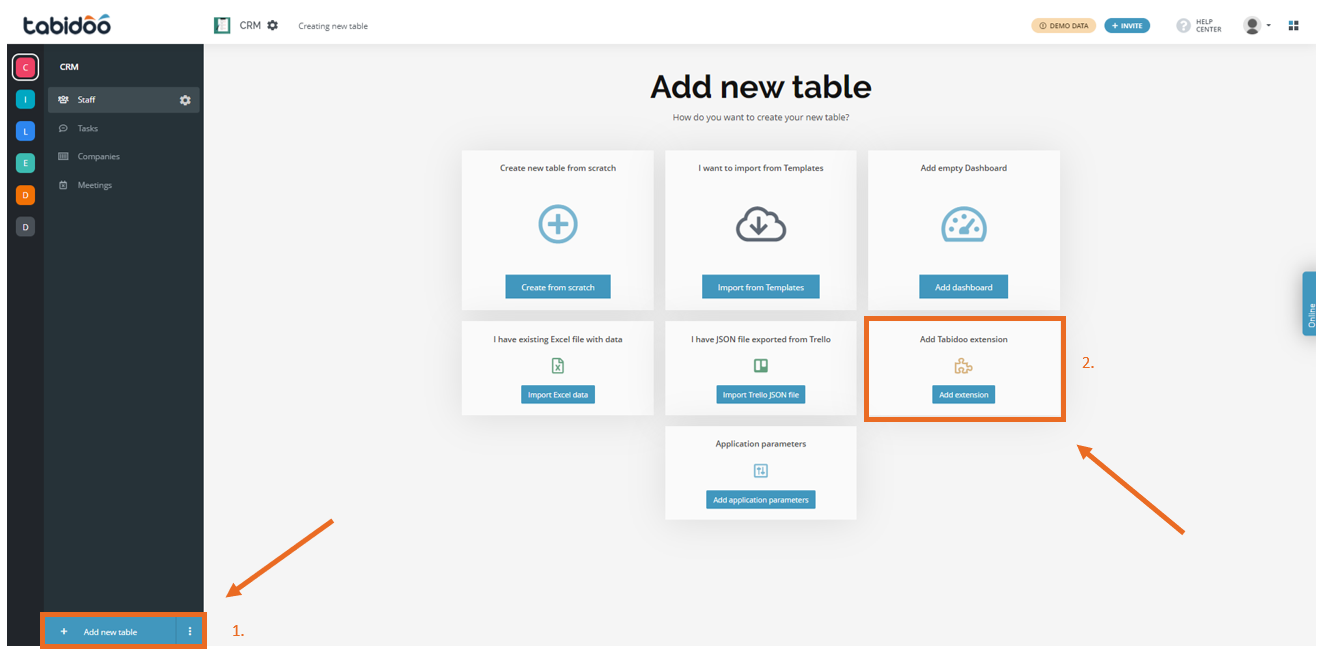Select the green E application icon
Viewport: 1322px width, 654px height.
tap(26, 163)
